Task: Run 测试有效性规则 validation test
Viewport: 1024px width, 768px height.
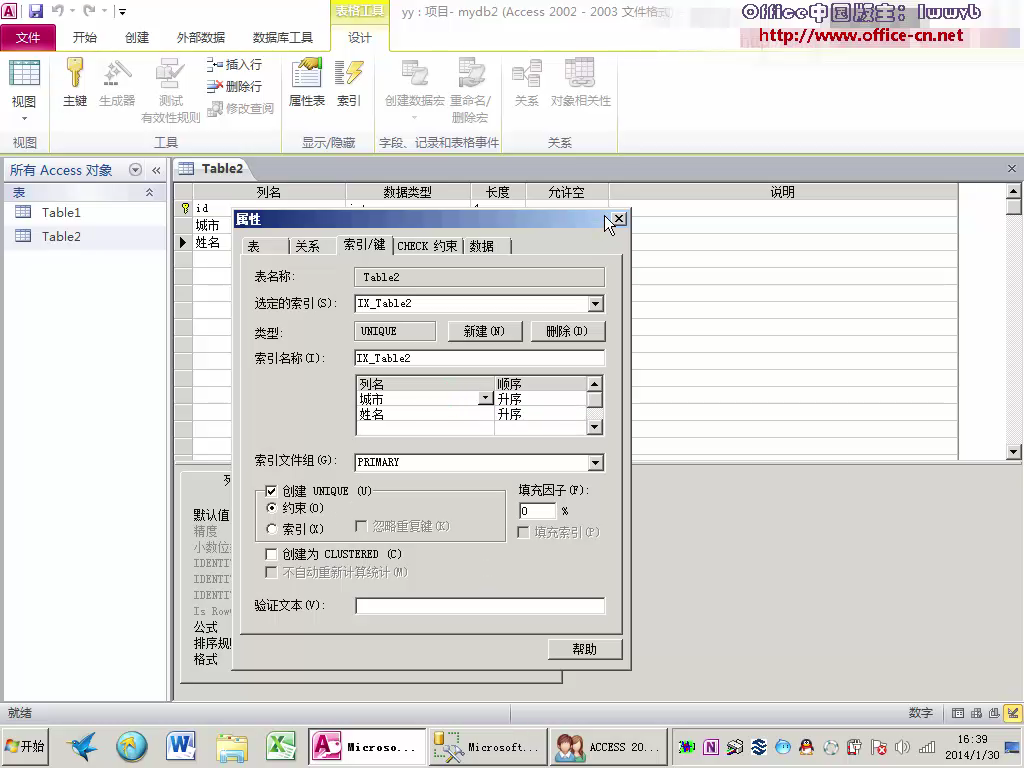Action: pyautogui.click(x=170, y=91)
